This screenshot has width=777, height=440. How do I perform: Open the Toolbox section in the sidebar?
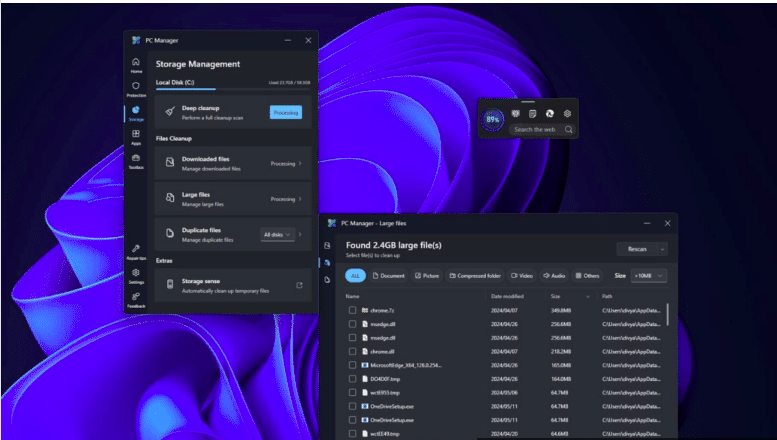click(136, 161)
